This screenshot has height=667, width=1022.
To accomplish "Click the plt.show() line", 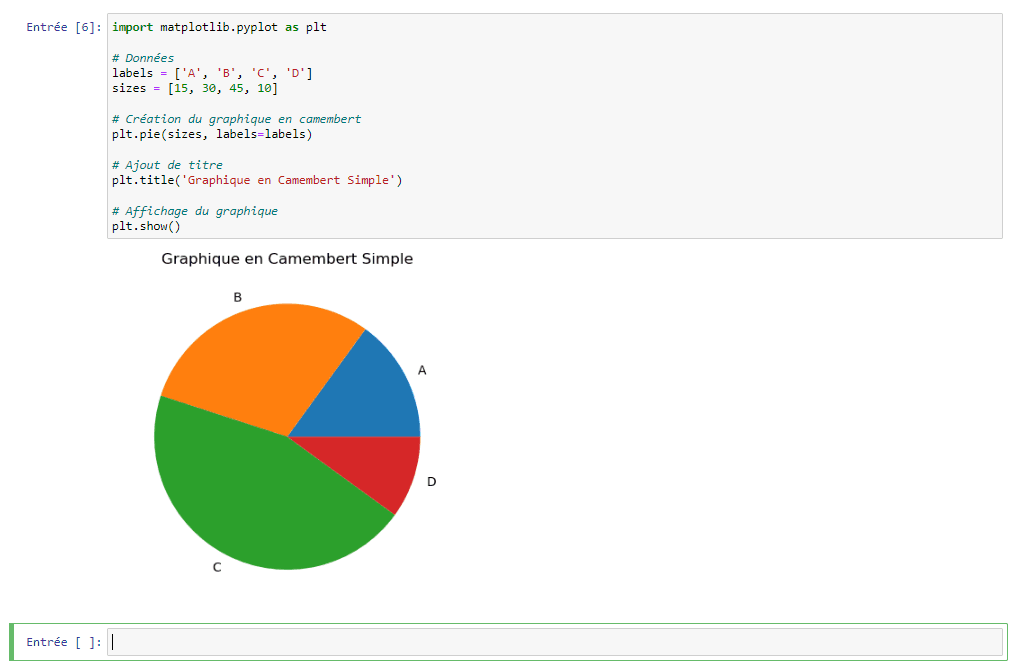I will 146,226.
